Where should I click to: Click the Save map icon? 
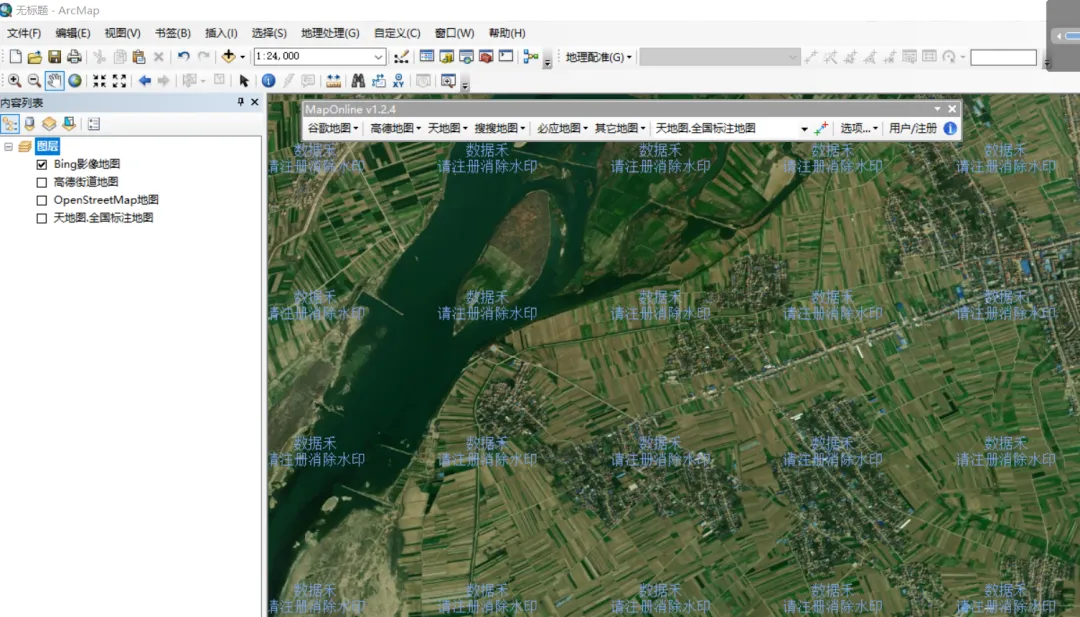click(54, 57)
